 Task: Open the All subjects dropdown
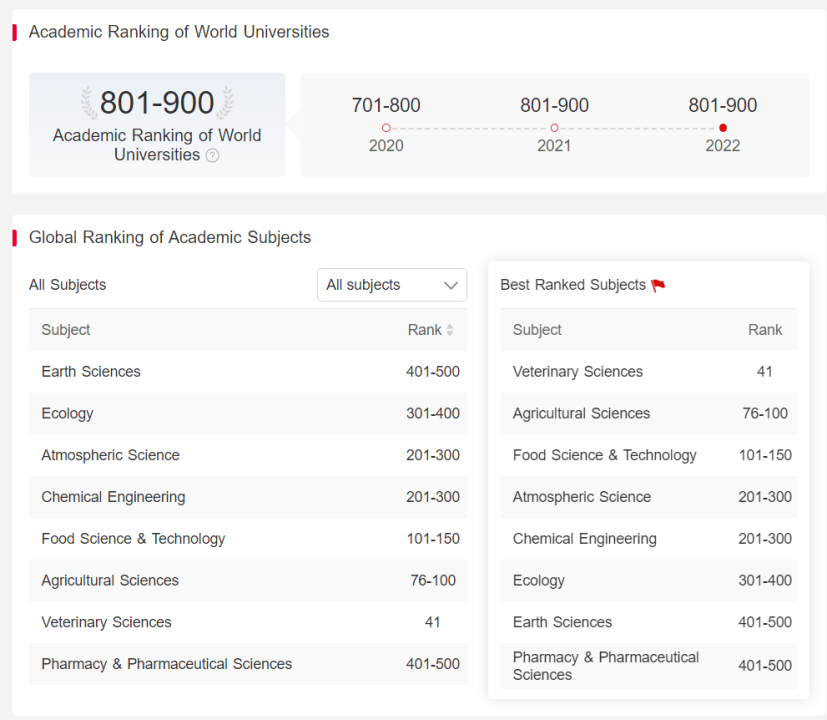(x=391, y=285)
